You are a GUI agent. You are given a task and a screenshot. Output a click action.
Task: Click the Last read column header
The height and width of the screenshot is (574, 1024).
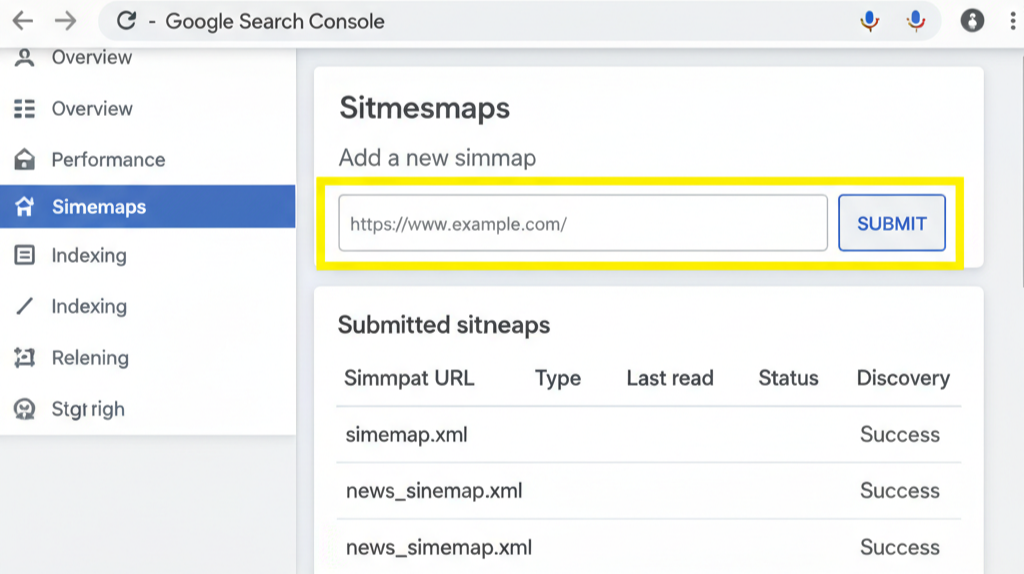(670, 378)
